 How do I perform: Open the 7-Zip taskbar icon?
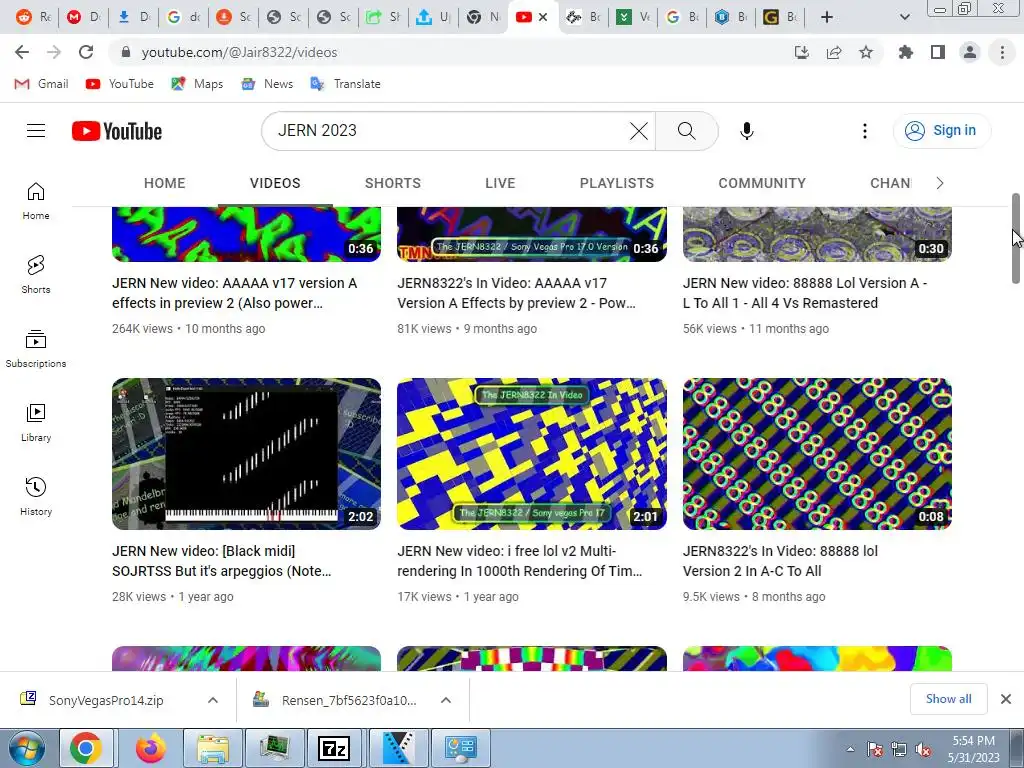point(334,748)
